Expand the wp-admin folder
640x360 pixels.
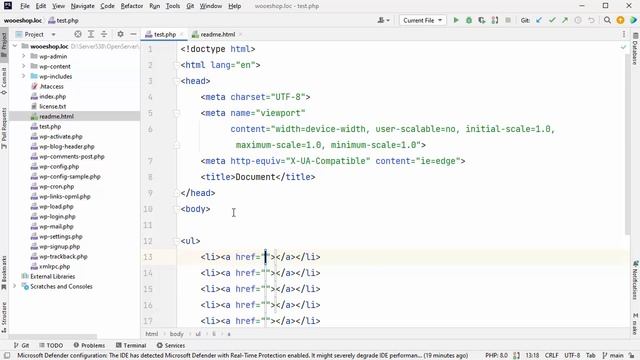point(24,56)
